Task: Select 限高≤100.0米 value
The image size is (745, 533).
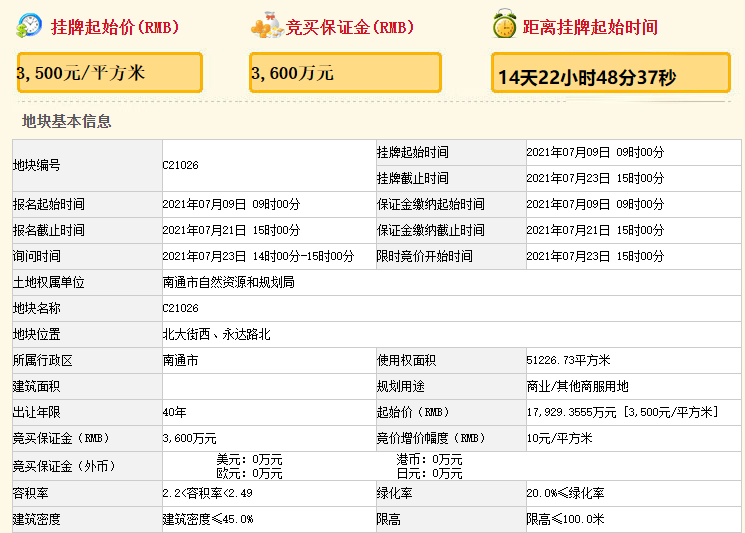Action: click(x=565, y=519)
